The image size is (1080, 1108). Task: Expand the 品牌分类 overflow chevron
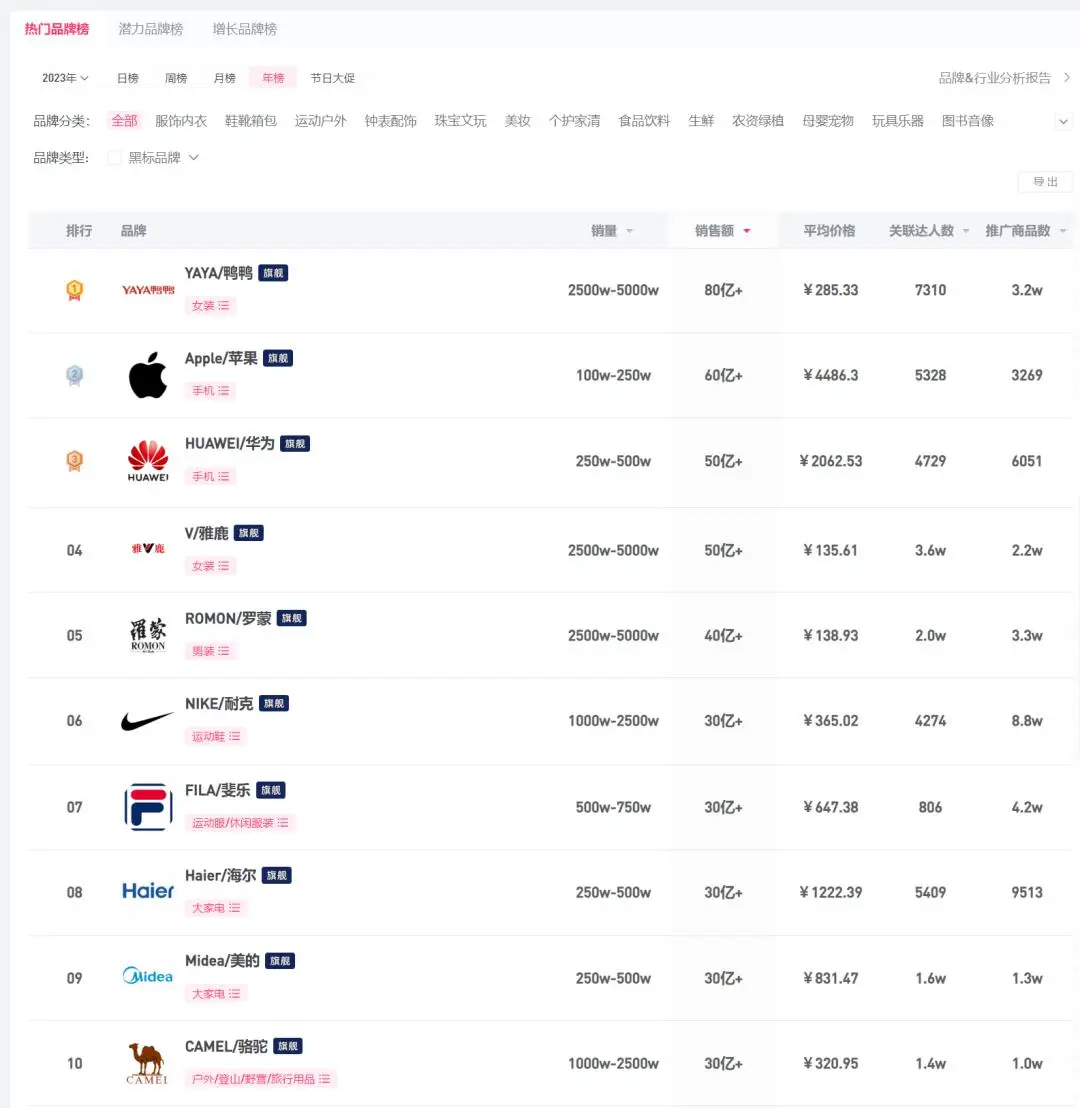[1063, 120]
